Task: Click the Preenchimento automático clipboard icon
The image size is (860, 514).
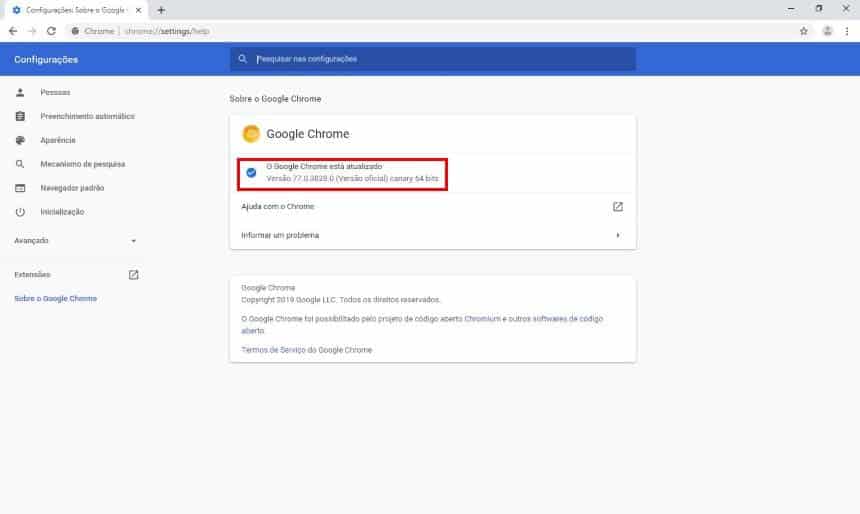Action: (x=20, y=116)
